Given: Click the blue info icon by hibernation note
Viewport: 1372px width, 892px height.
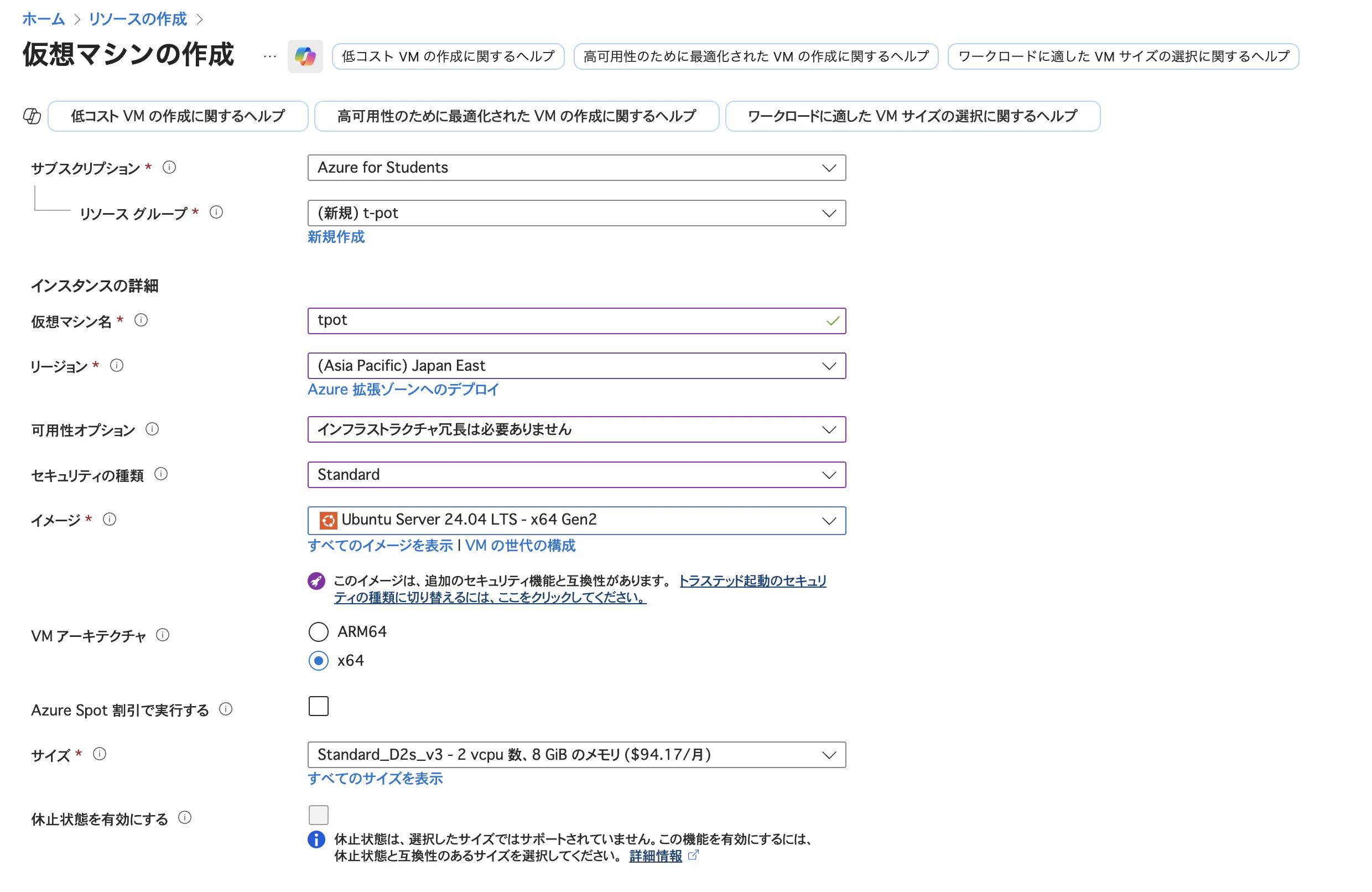Looking at the screenshot, I should tap(316, 840).
